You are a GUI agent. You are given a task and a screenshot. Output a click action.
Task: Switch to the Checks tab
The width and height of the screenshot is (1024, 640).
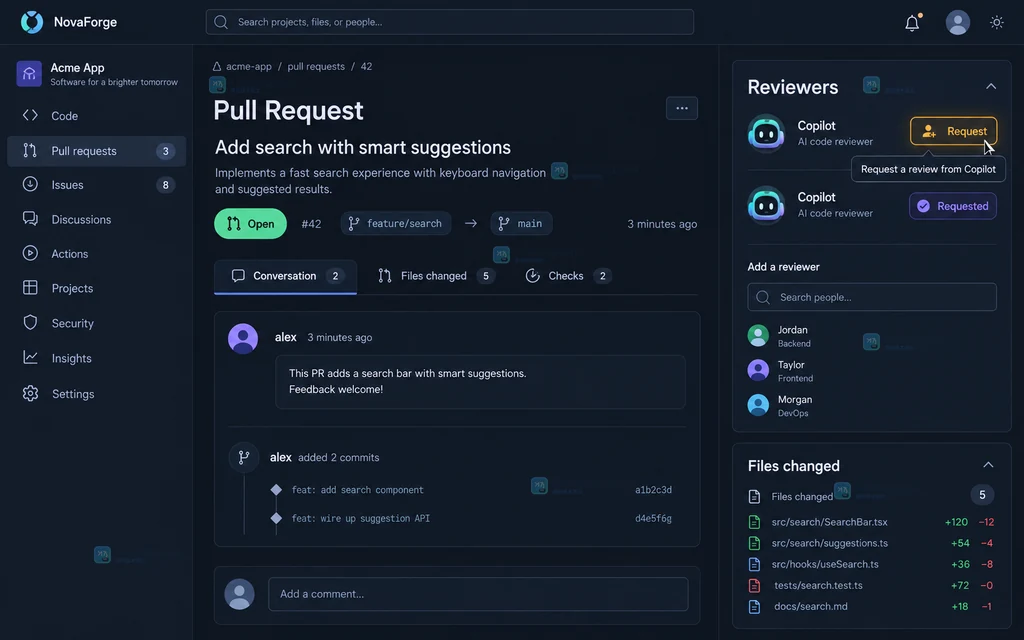[568, 276]
